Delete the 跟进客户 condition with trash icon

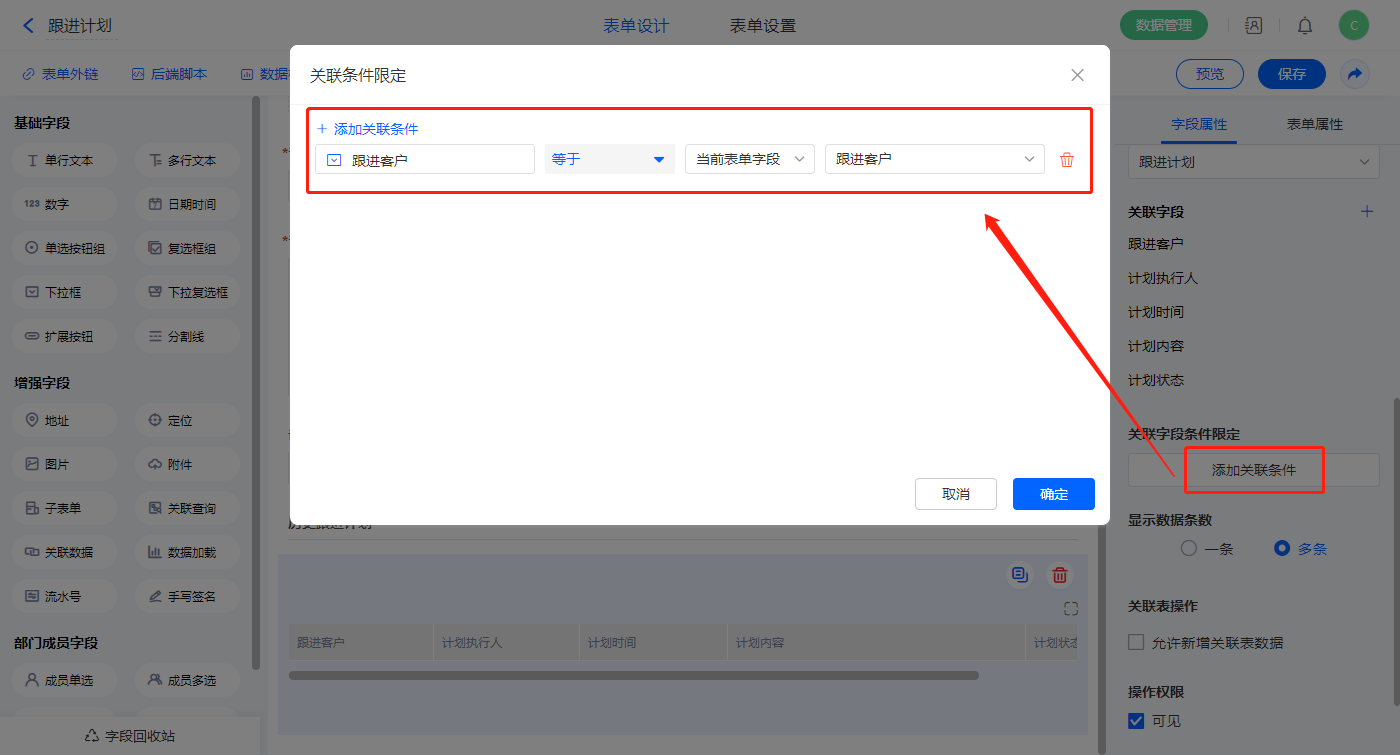pos(1067,160)
